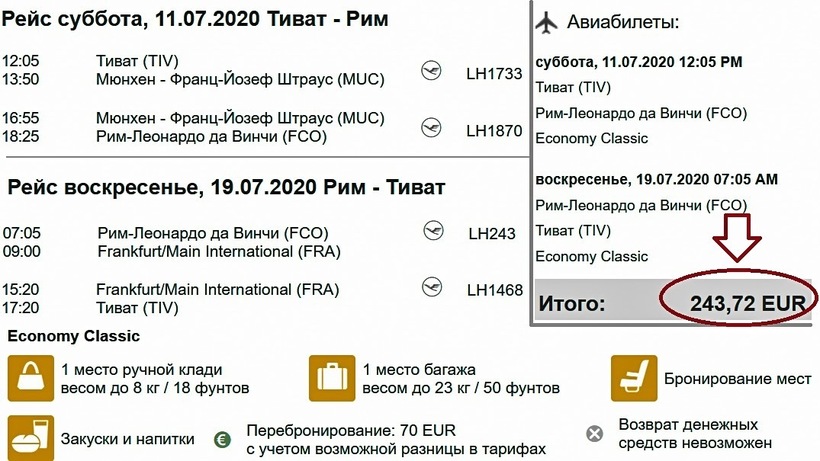Image resolution: width=820 pixels, height=461 pixels.
Task: Click the Lufthansa logo beside flight LH1870
Action: pos(431,127)
